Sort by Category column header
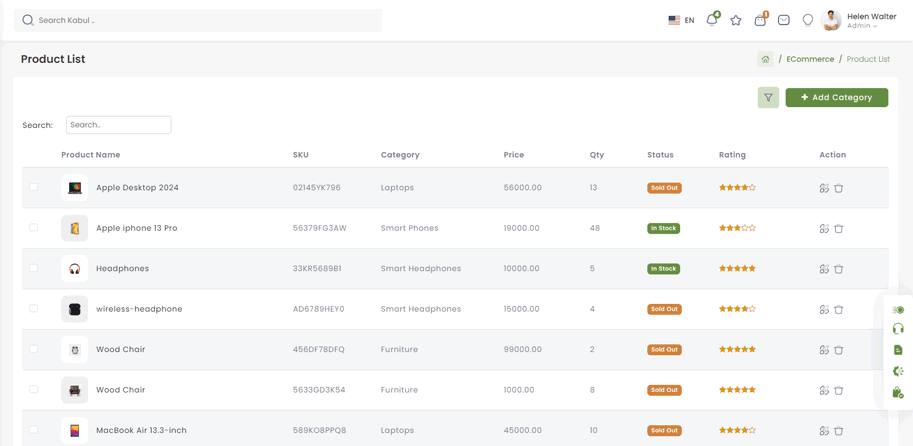The width and height of the screenshot is (913, 446). 400,155
